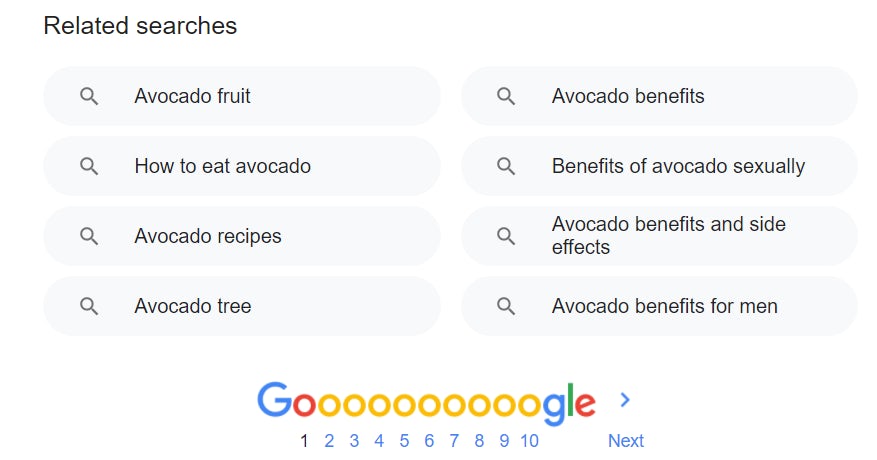Click the search icon beside Avocado tree
This screenshot has width=877, height=460.
click(89, 307)
